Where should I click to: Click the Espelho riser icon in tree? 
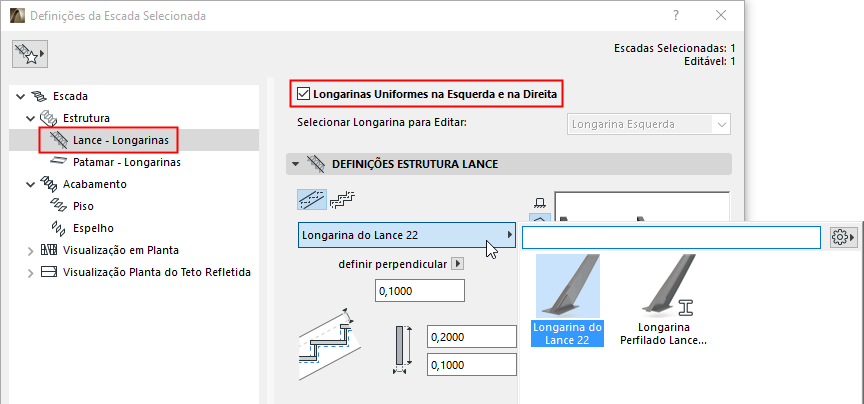pyautogui.click(x=58, y=228)
